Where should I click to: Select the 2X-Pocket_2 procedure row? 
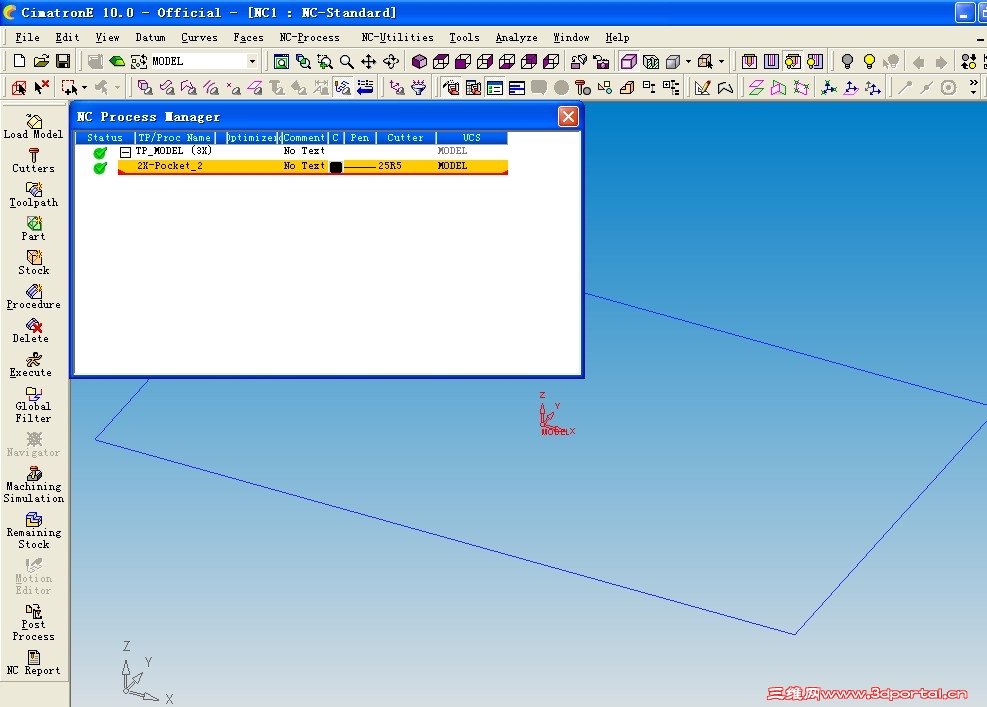click(312, 166)
